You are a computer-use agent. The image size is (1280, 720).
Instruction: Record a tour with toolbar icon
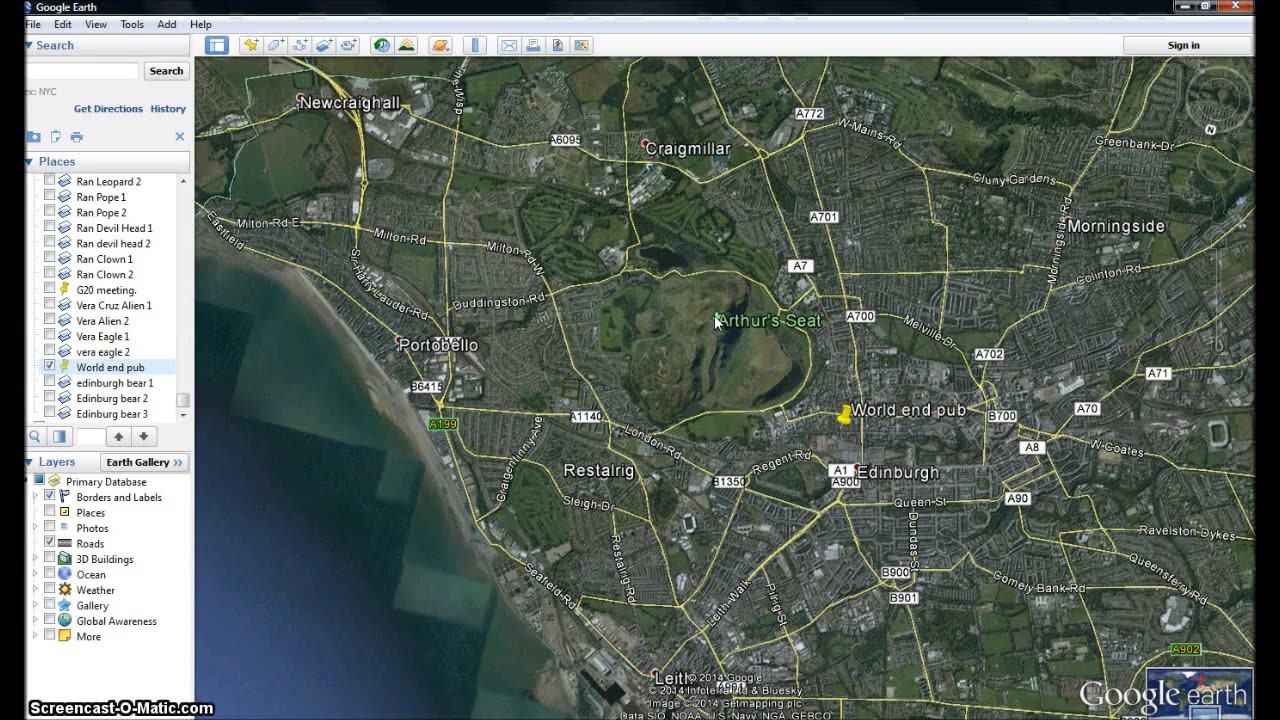pyautogui.click(x=349, y=45)
